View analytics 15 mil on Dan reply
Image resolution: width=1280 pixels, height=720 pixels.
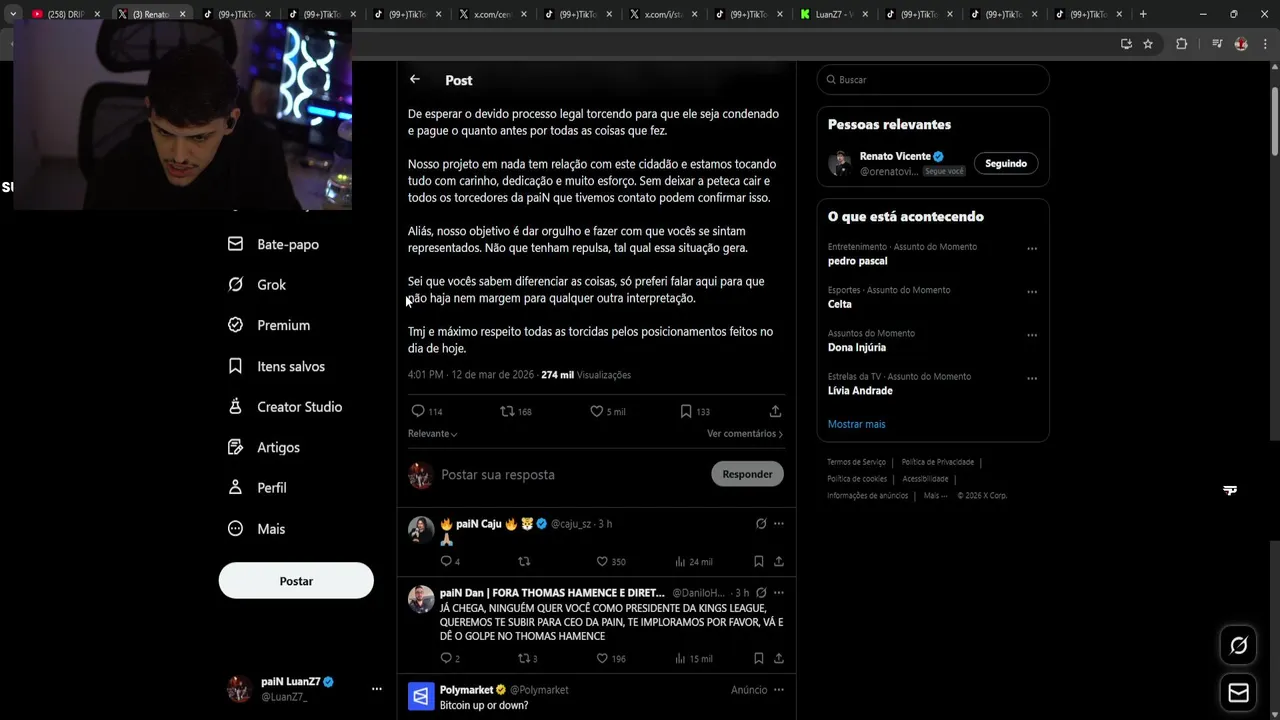click(x=694, y=658)
